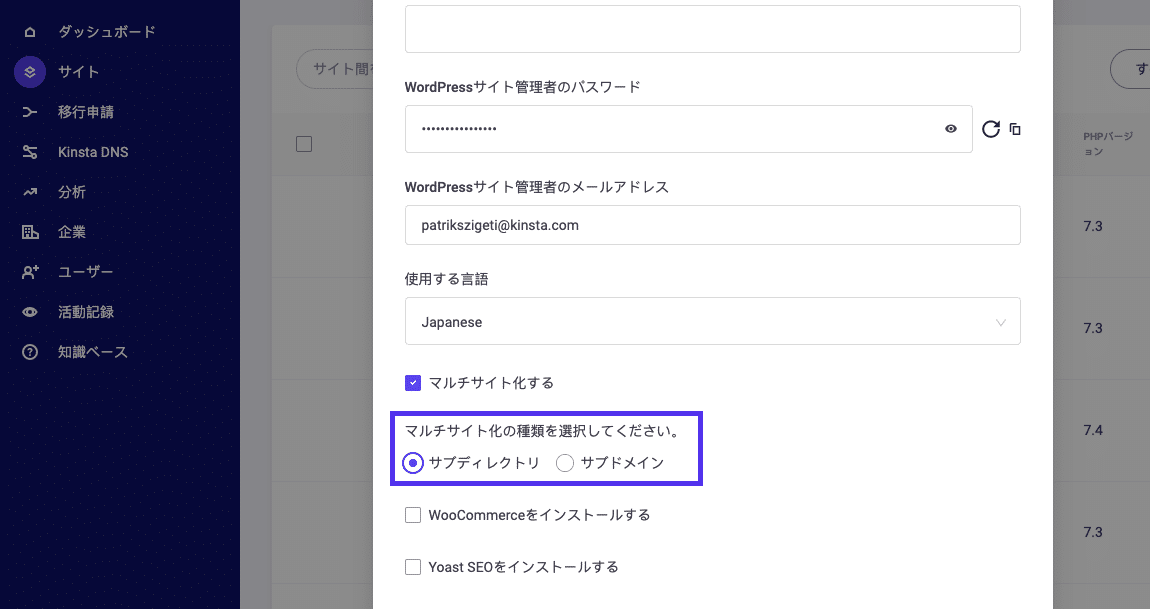Check the Yoast SEOをインストールする box
This screenshot has height=609, width=1150.
click(x=413, y=566)
